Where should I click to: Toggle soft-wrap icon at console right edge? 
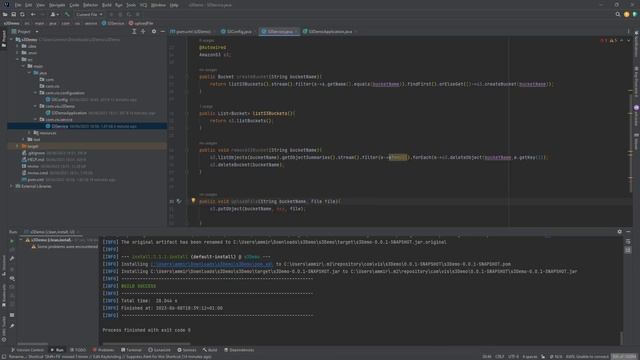628,242
